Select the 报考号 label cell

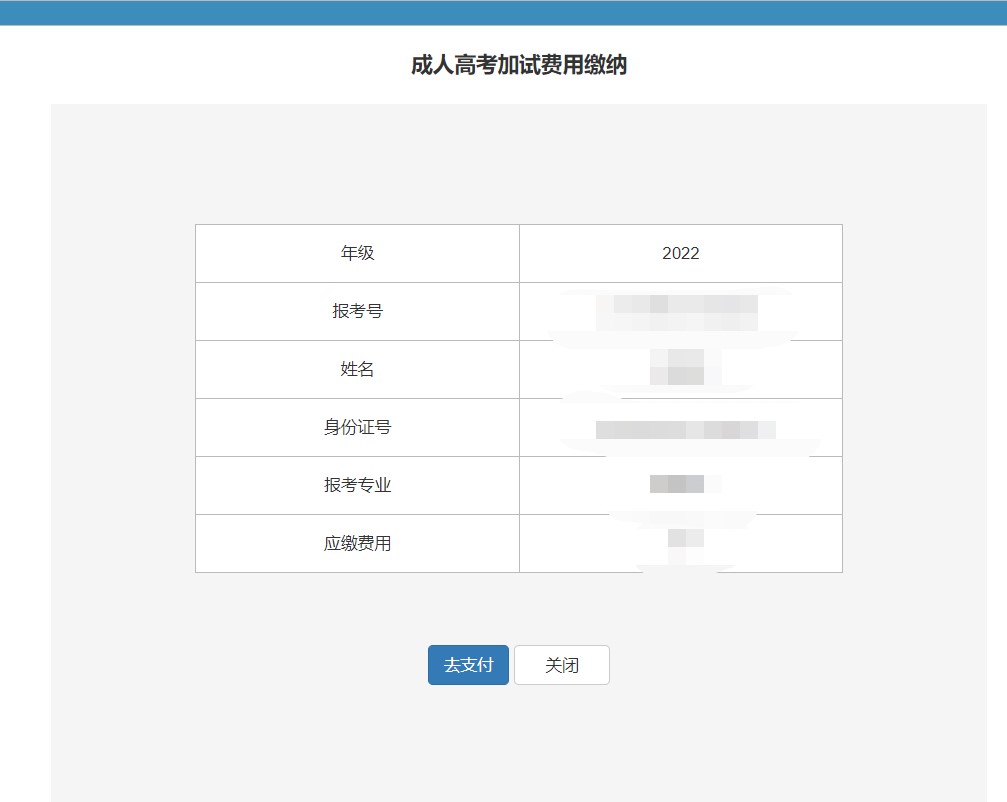[357, 311]
